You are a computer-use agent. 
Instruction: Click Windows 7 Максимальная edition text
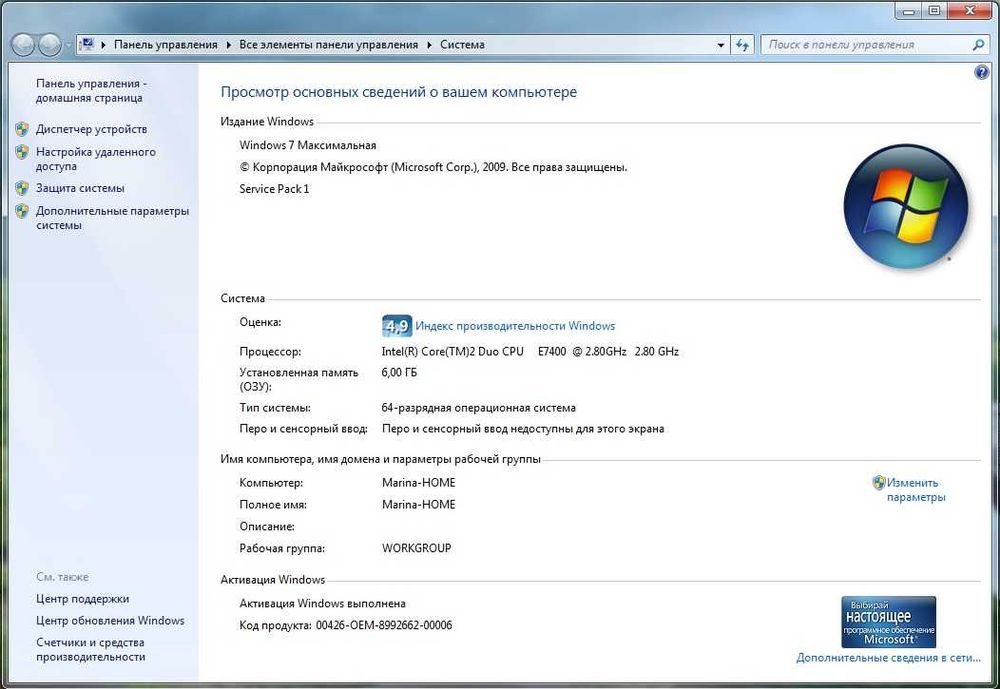[x=308, y=145]
